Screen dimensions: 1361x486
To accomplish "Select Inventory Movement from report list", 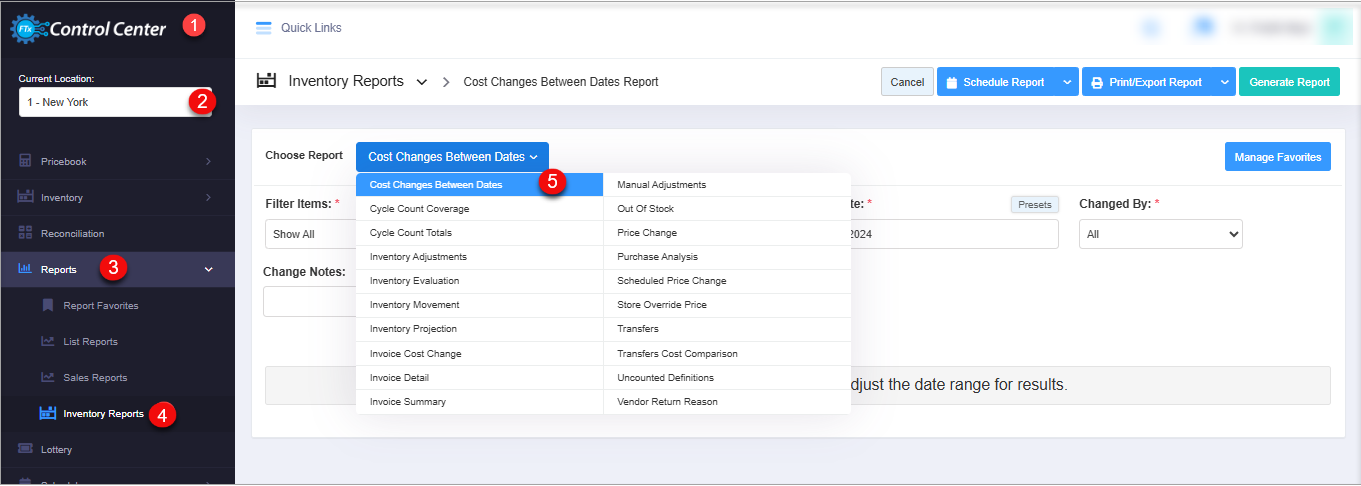I will [x=415, y=305].
